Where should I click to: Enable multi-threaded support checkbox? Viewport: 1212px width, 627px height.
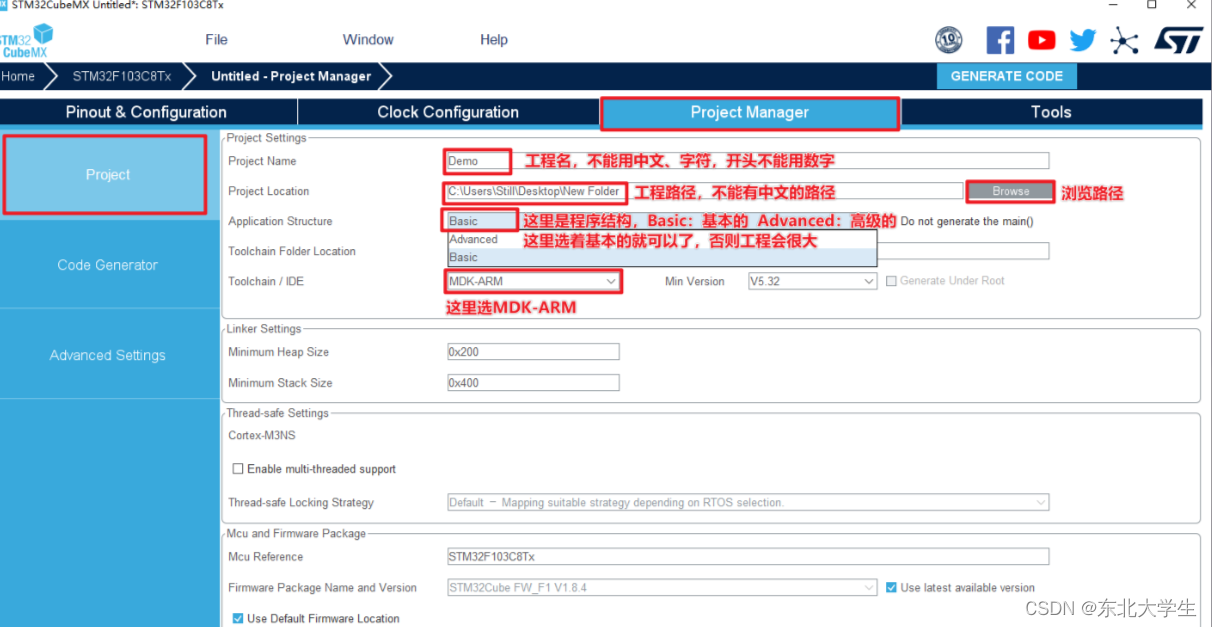[238, 469]
